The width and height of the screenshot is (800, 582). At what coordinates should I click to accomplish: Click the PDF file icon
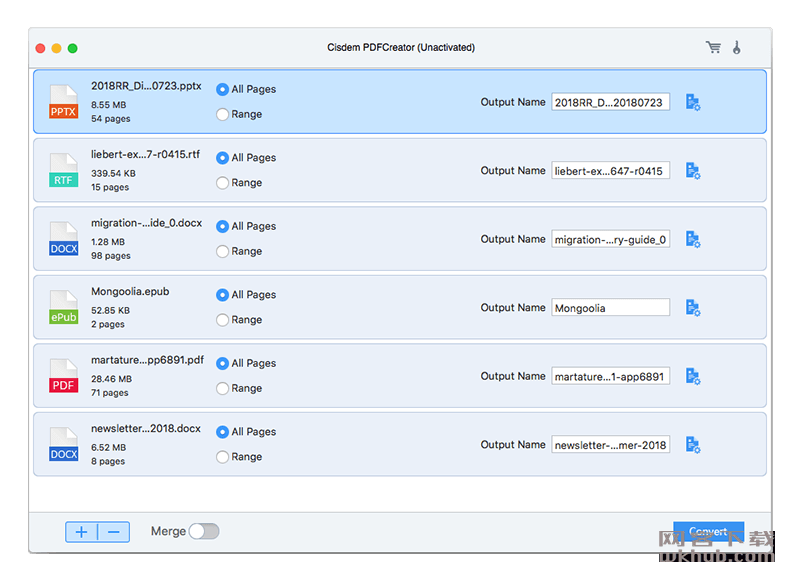click(x=63, y=376)
